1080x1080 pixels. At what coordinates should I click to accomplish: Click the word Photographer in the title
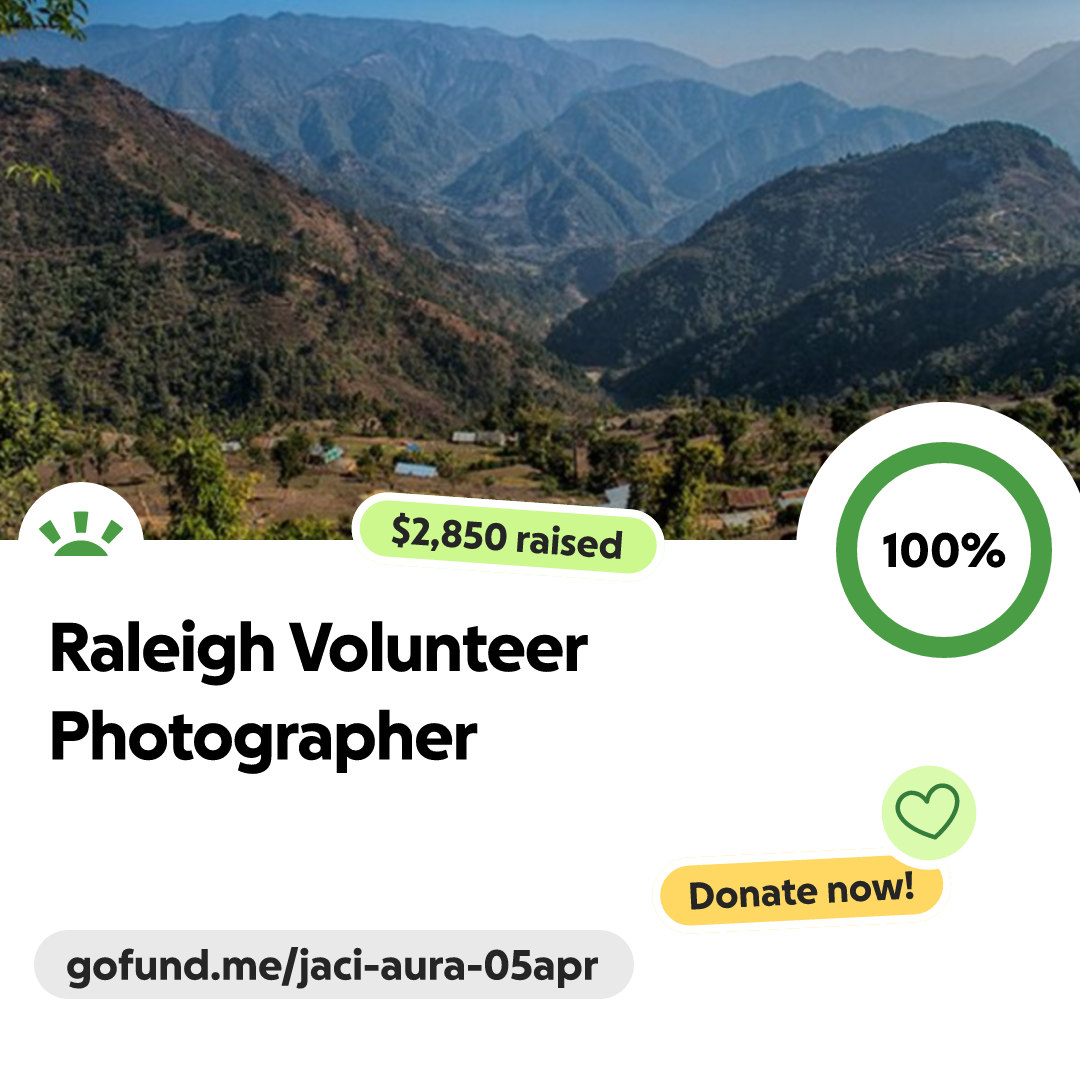pos(263,738)
